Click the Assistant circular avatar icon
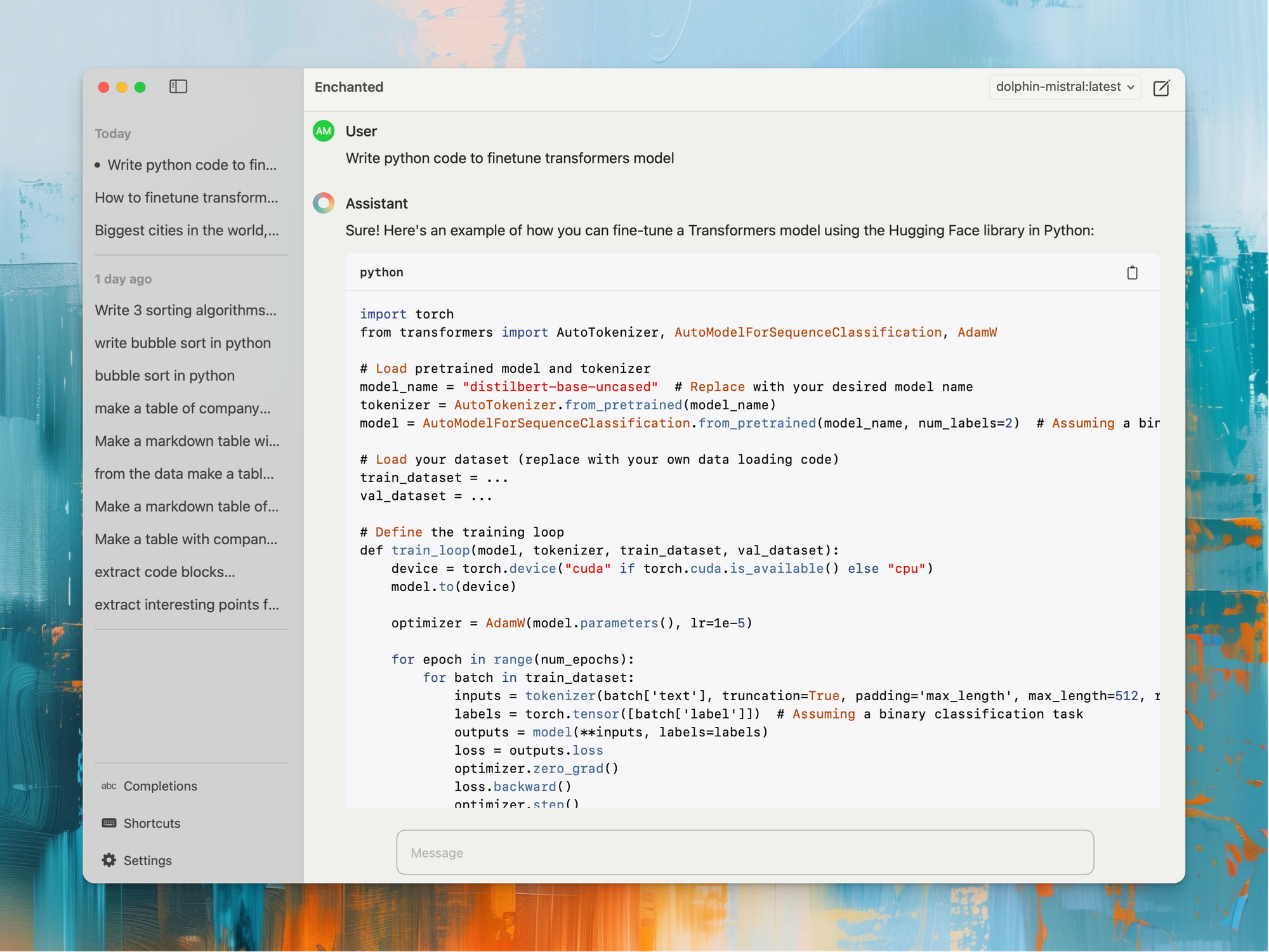The height and width of the screenshot is (952, 1269). coord(324,203)
